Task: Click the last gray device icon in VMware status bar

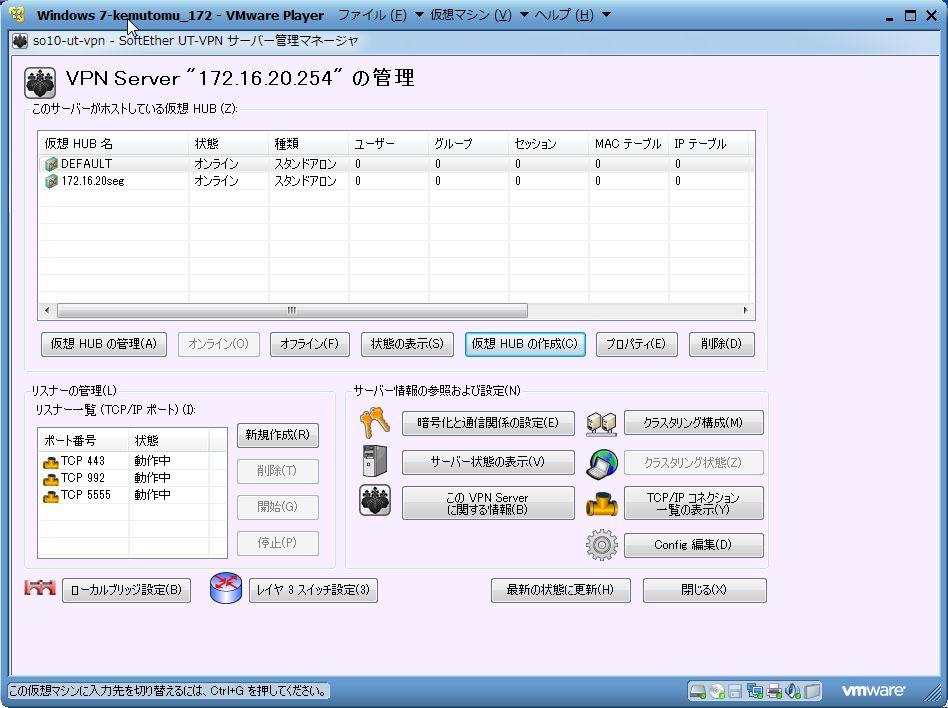Action: point(813,690)
